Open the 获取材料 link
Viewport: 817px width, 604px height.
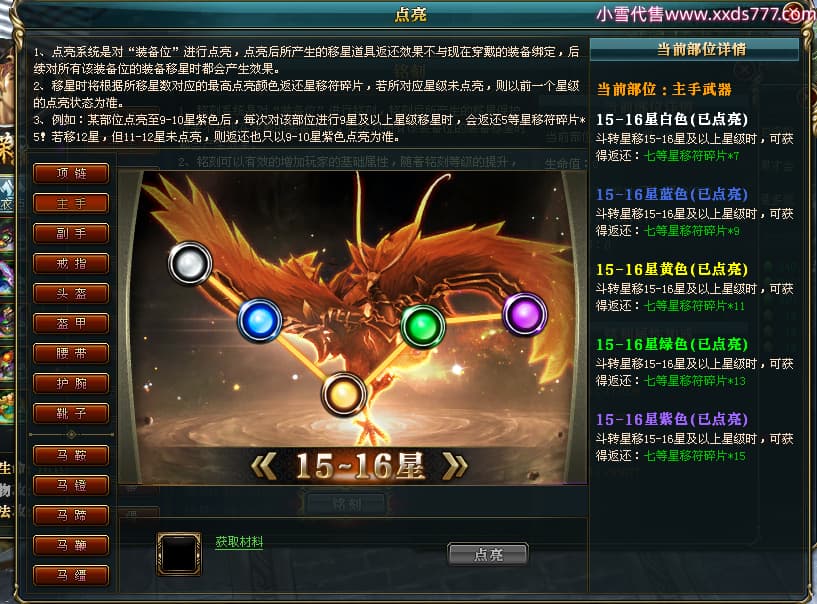point(239,542)
